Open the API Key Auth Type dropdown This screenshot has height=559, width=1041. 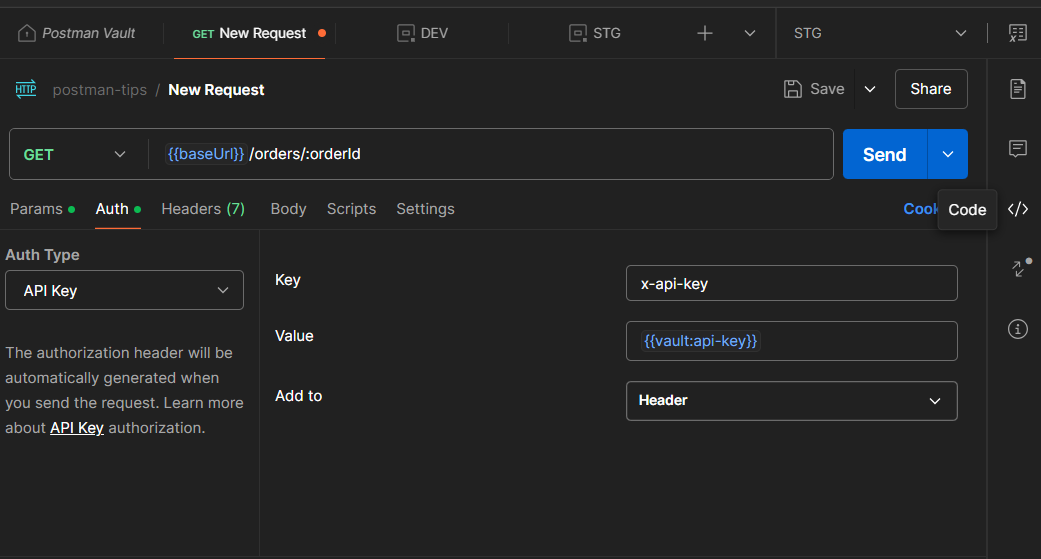(x=124, y=290)
